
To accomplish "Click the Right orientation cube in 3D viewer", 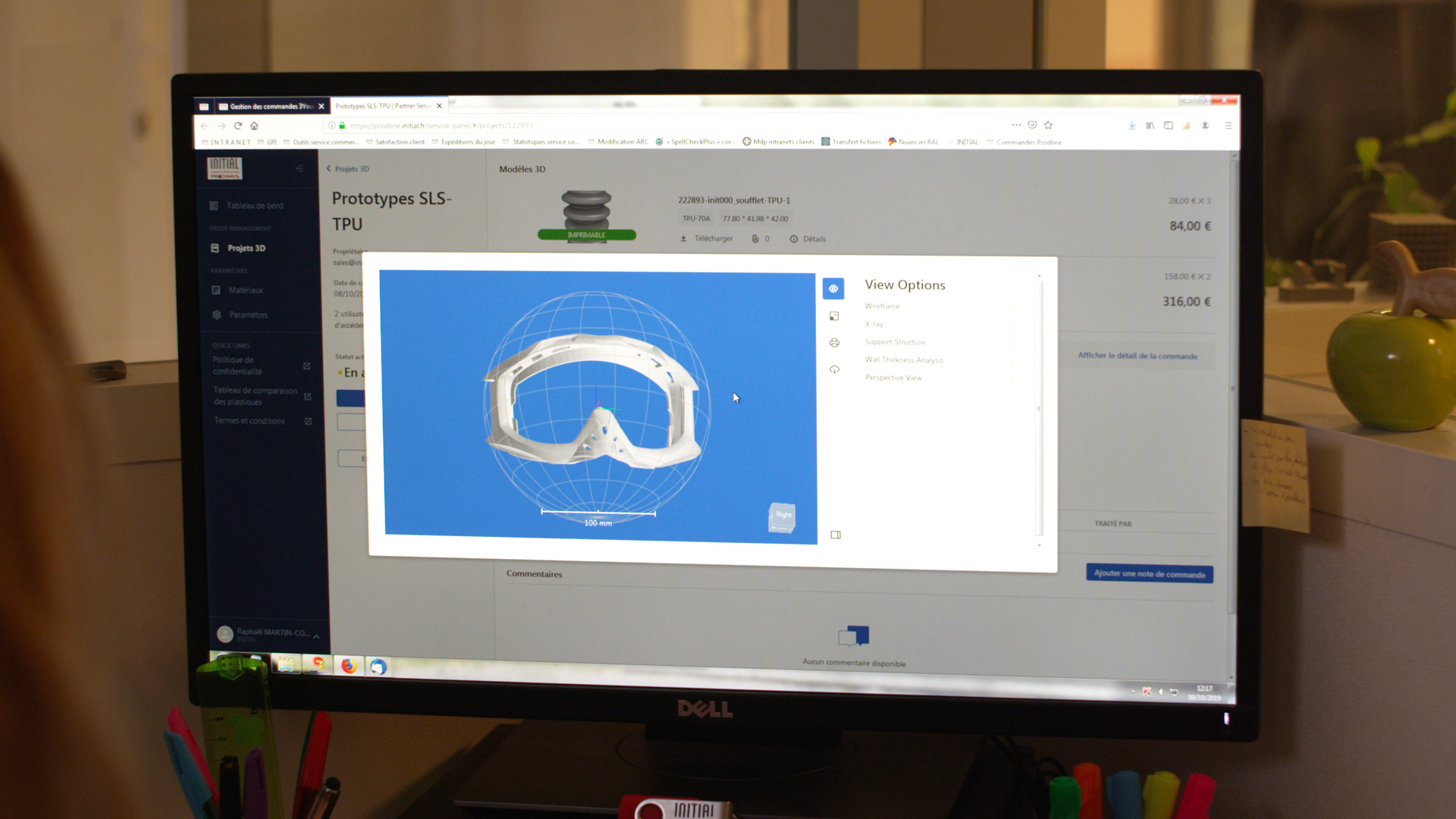I will pyautogui.click(x=782, y=517).
